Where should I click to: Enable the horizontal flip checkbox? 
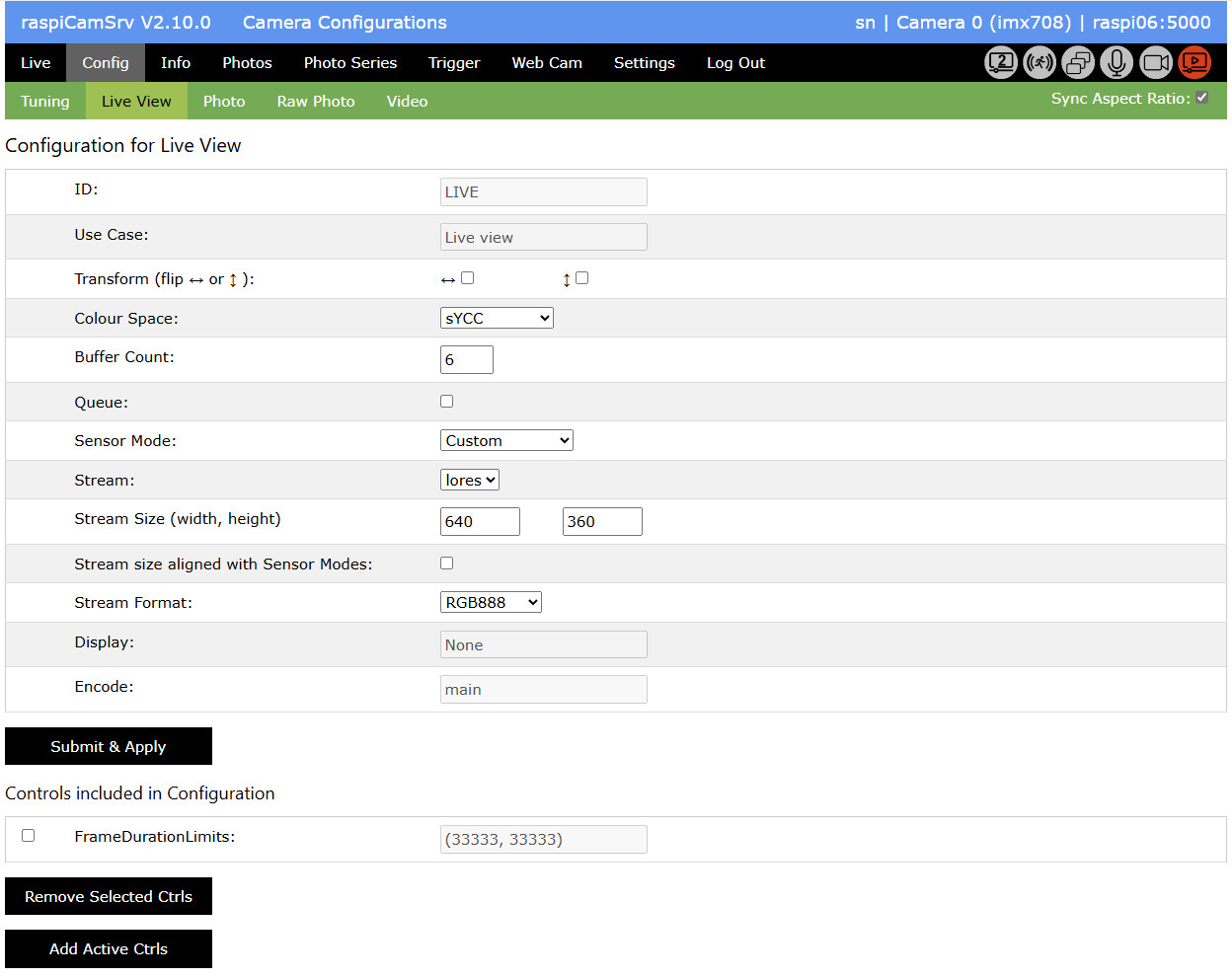click(x=468, y=278)
